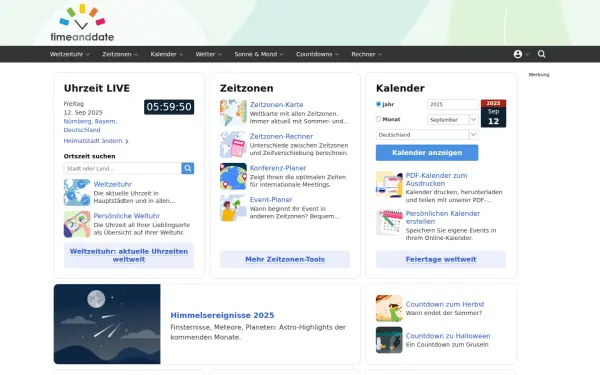Click the Zeitzonen card heading
Screen dimensions: 600x375
pos(246,88)
